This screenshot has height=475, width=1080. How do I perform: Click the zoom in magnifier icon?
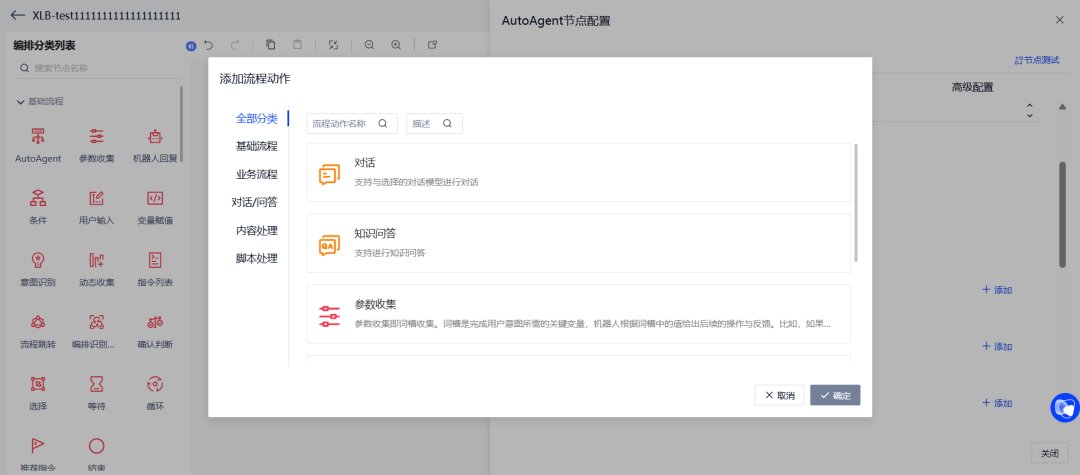[396, 45]
